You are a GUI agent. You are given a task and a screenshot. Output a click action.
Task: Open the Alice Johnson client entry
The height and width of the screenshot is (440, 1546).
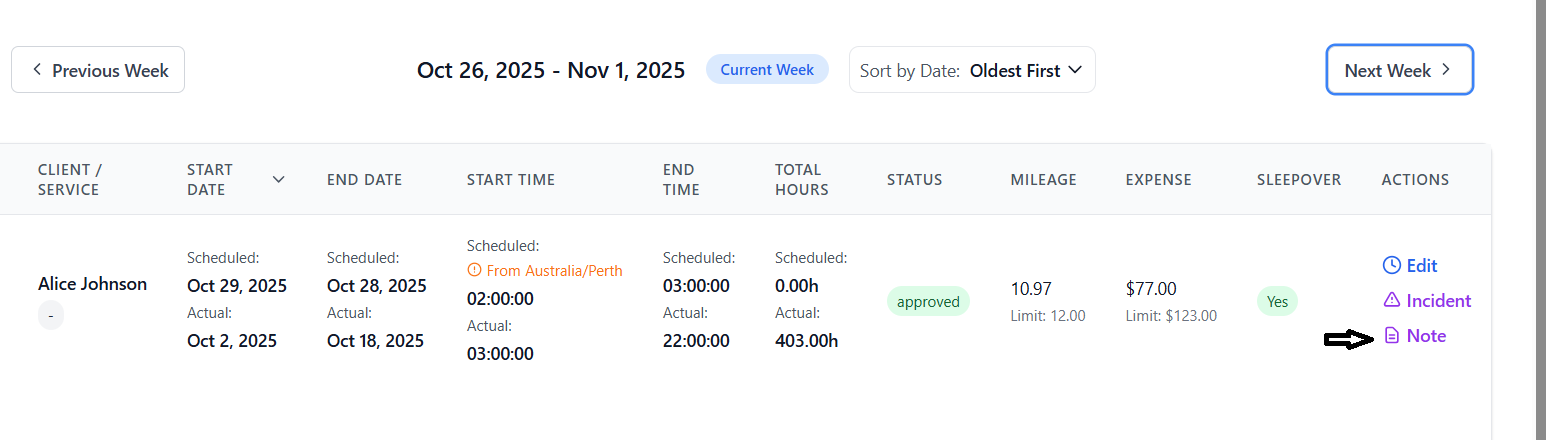click(x=92, y=284)
